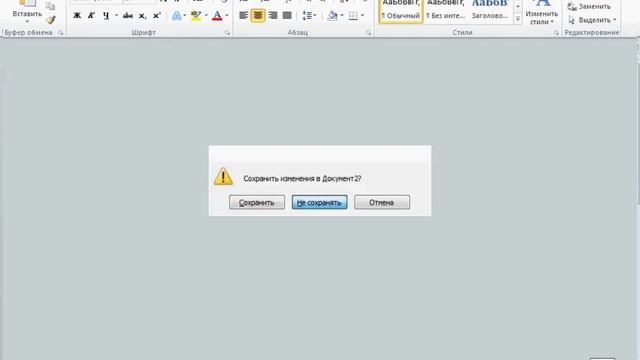Apply the yellow text highlight color
The width and height of the screenshot is (640, 360).
click(196, 16)
